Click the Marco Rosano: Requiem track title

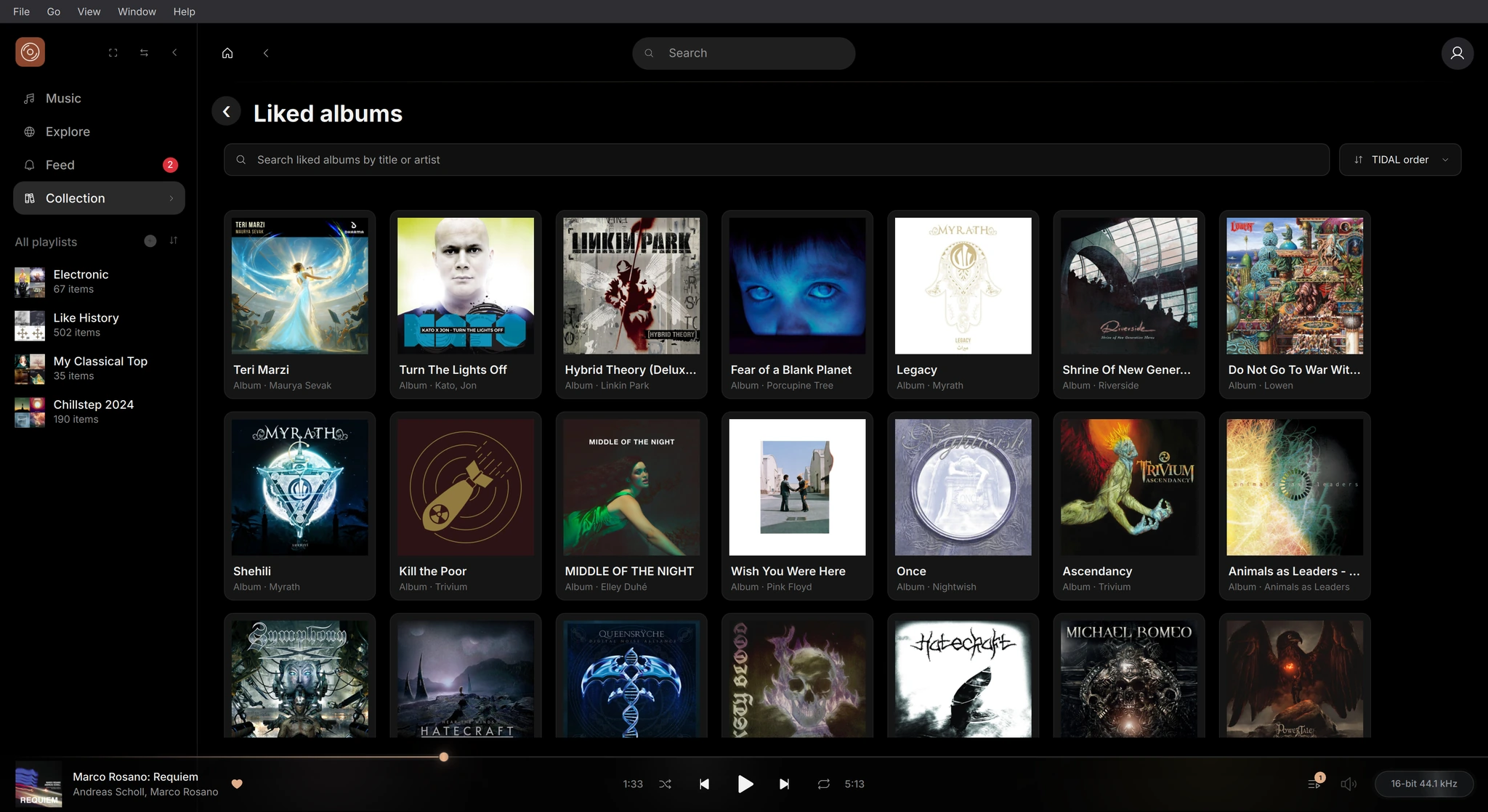click(x=135, y=776)
